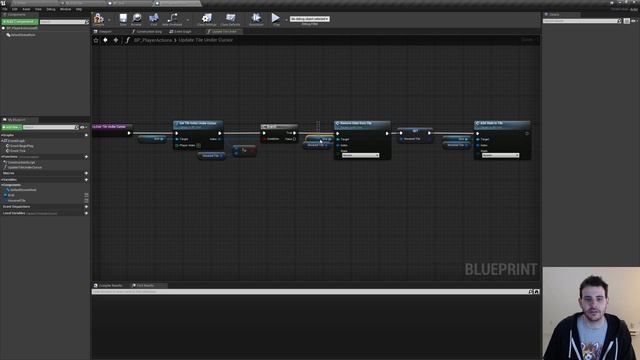Image resolution: width=640 pixels, height=360 pixels.
Task: Open the Edit menu
Action: pos(15,9)
